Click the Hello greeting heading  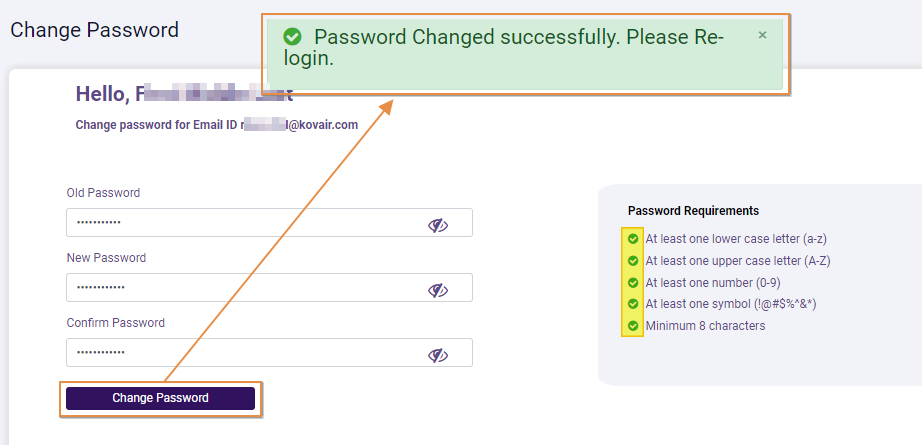(184, 95)
